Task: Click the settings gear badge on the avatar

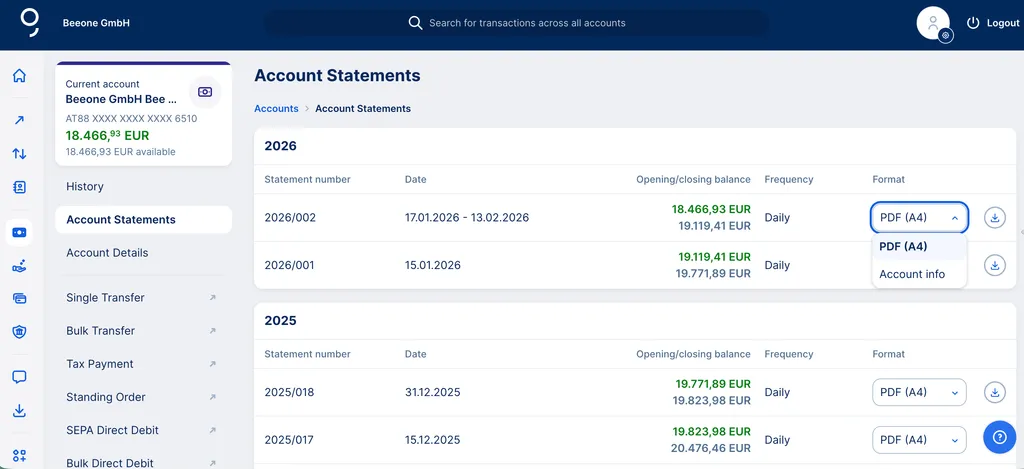Action: [x=945, y=36]
